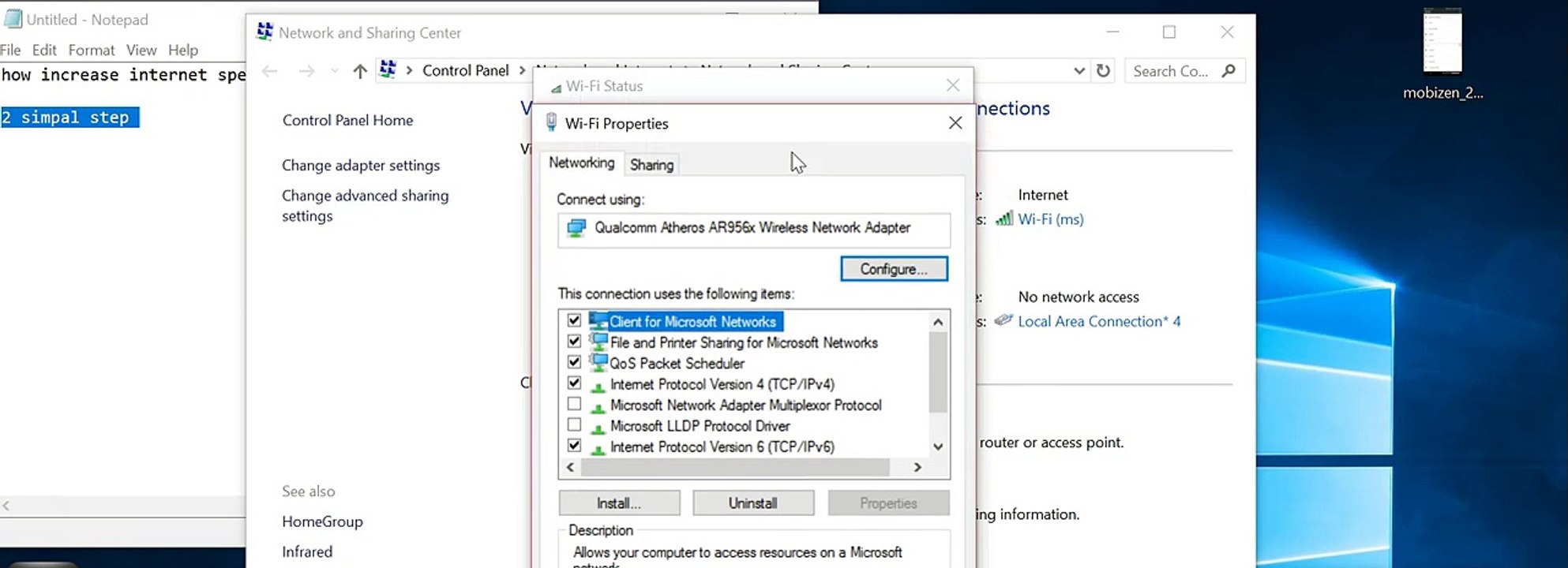This screenshot has height=568, width=1568.
Task: Click the address bar Control Panel icon
Action: 388,69
